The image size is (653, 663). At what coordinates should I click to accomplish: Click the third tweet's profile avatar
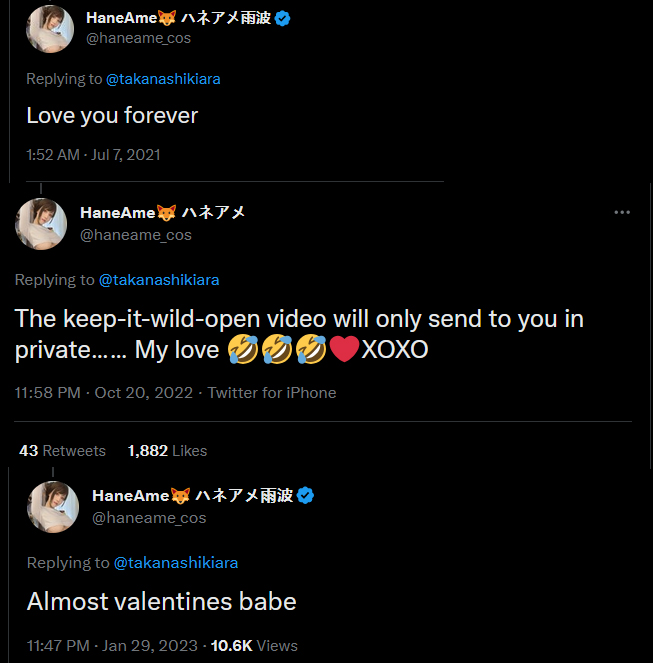pos(53,506)
